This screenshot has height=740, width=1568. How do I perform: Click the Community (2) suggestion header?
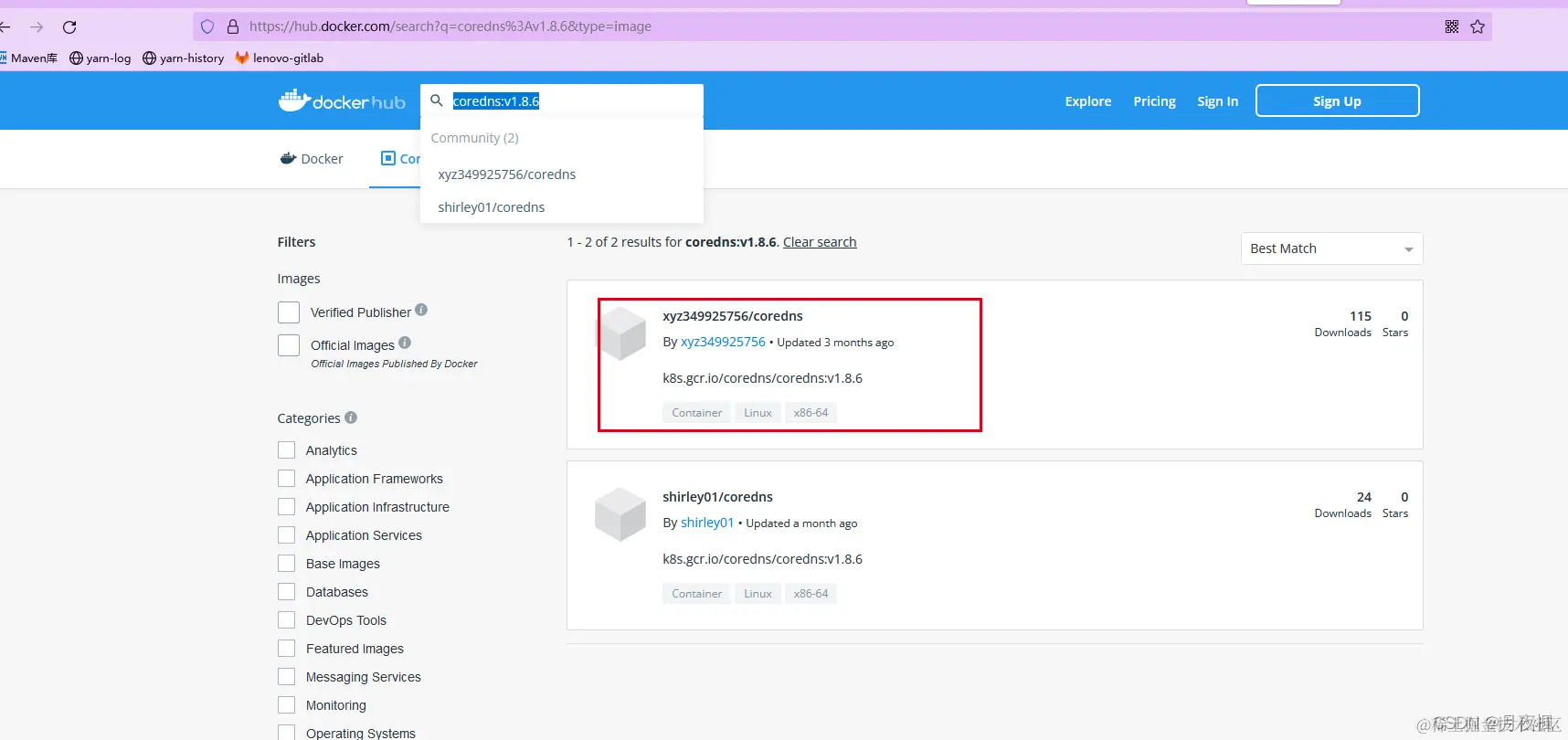[475, 138]
